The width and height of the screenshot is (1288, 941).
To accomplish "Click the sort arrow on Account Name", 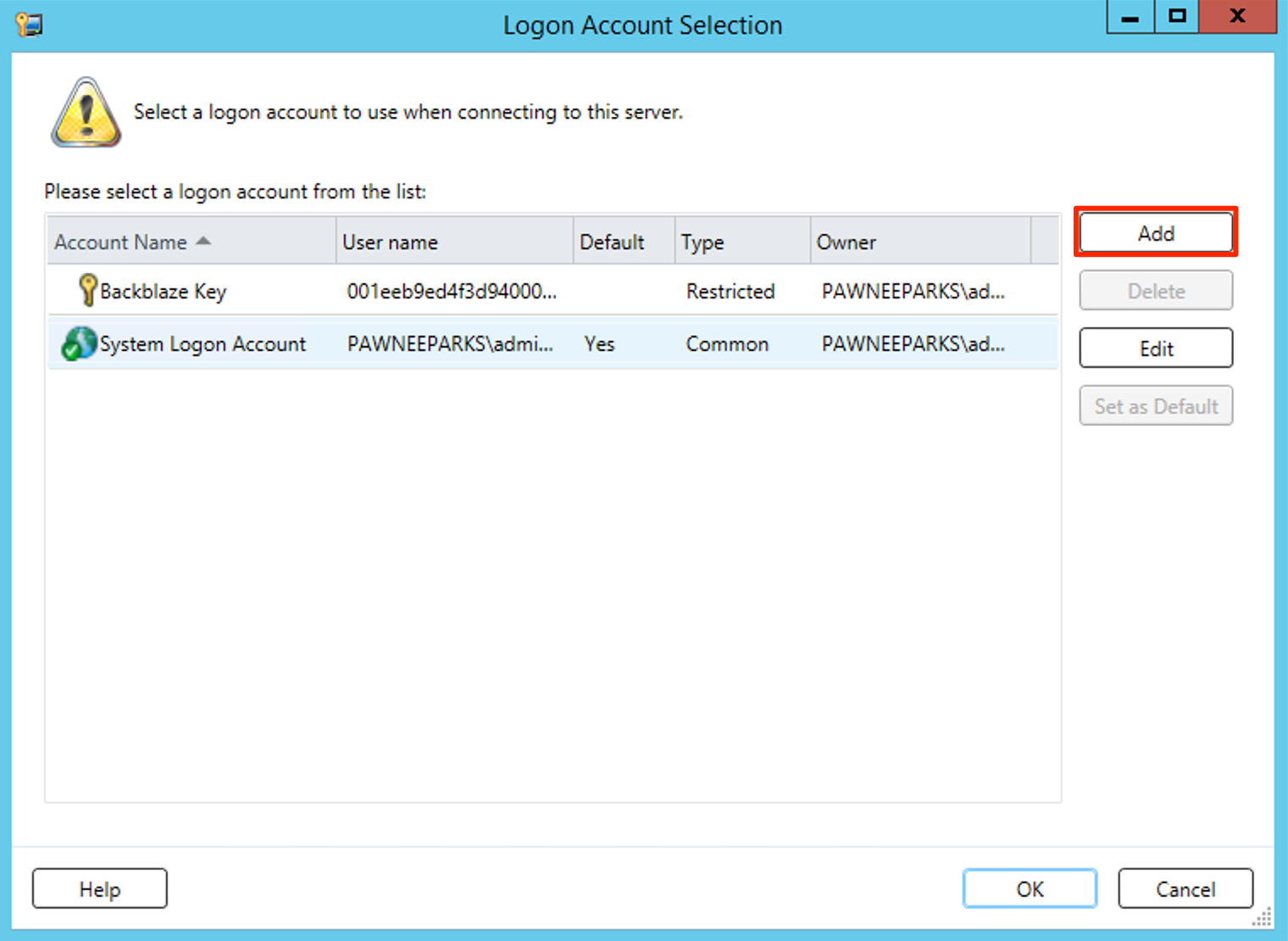I will [203, 242].
